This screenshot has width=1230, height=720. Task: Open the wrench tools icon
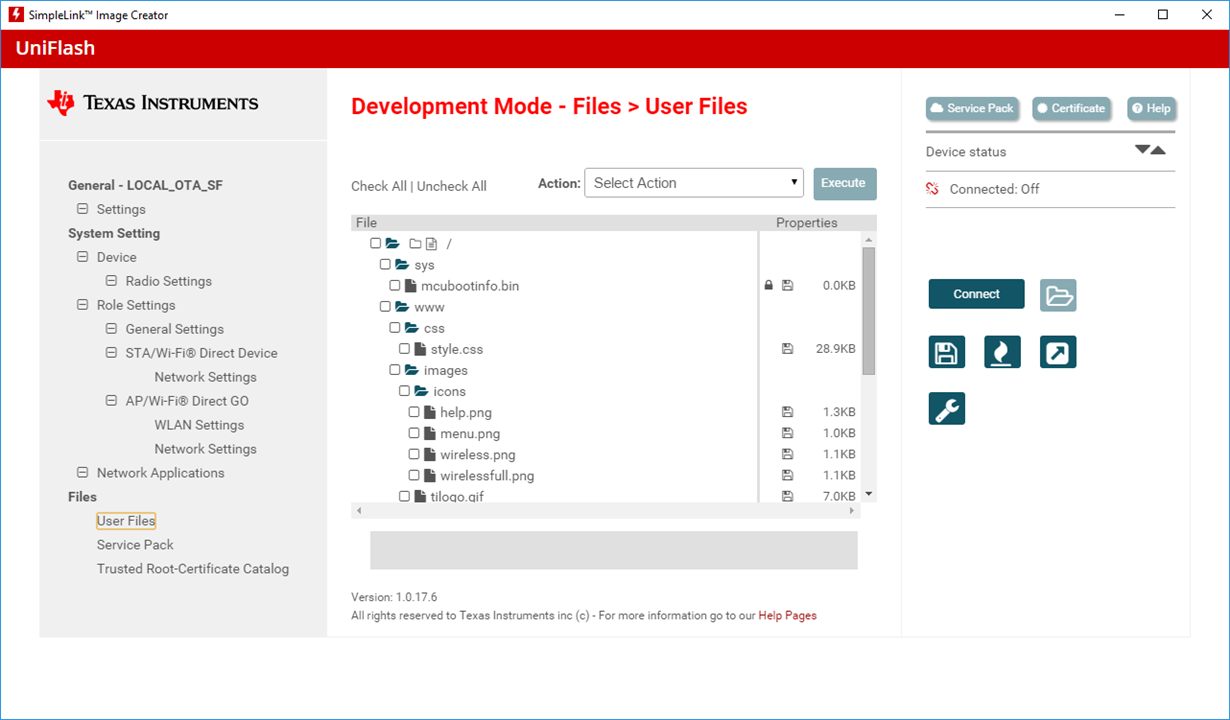point(946,408)
